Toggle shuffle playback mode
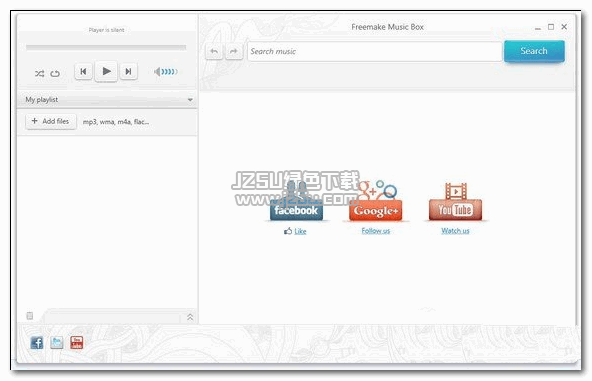Screen dimensions: 592x381 39,73
